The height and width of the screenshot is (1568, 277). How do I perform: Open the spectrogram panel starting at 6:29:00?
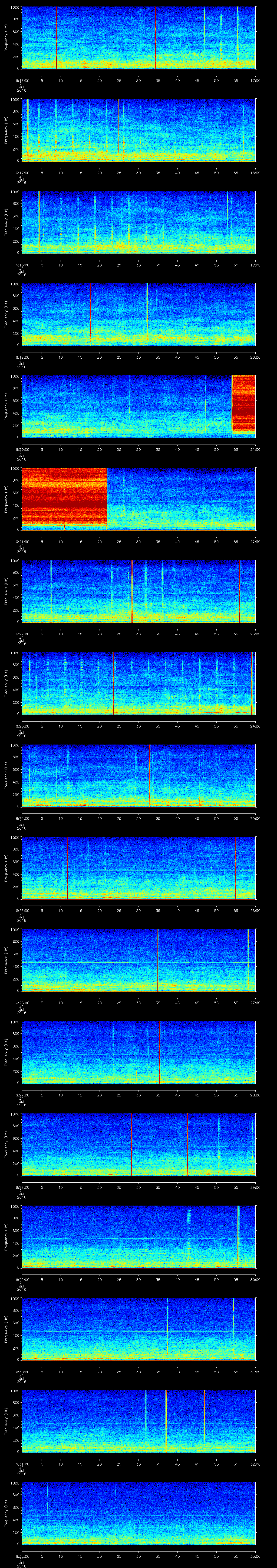(139, 1237)
